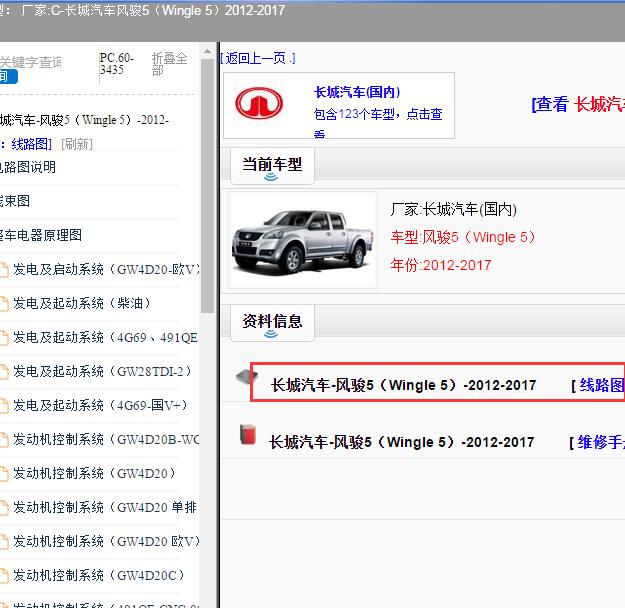Click the 车型:风骏5（Wingle 5） text
This screenshot has width=625, height=608.
[x=463, y=237]
